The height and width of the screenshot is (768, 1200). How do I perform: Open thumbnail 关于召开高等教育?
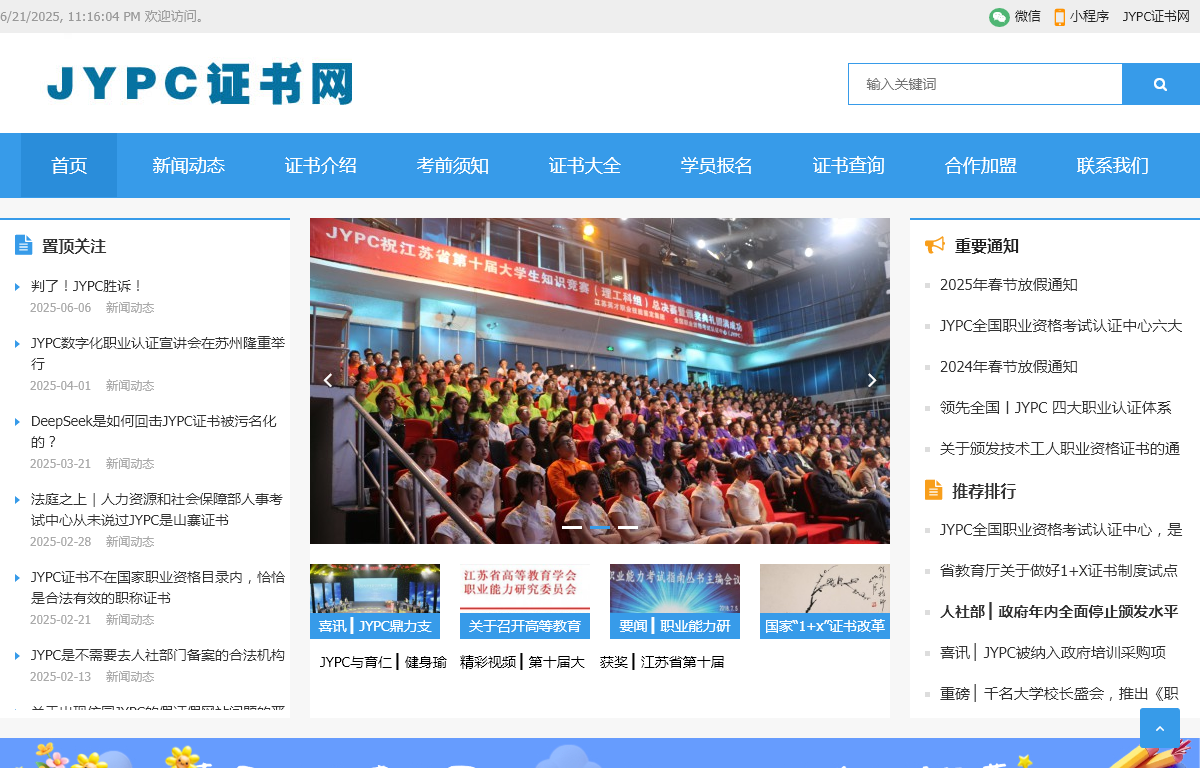[x=525, y=601]
